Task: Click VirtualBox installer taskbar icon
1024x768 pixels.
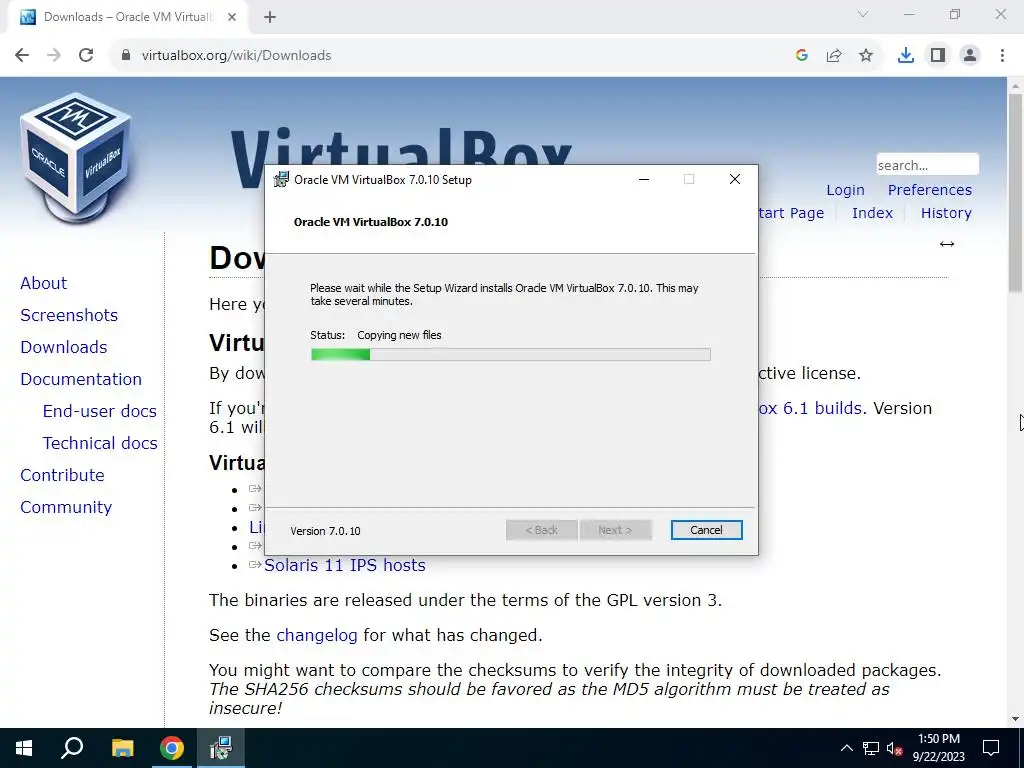Action: [x=221, y=748]
